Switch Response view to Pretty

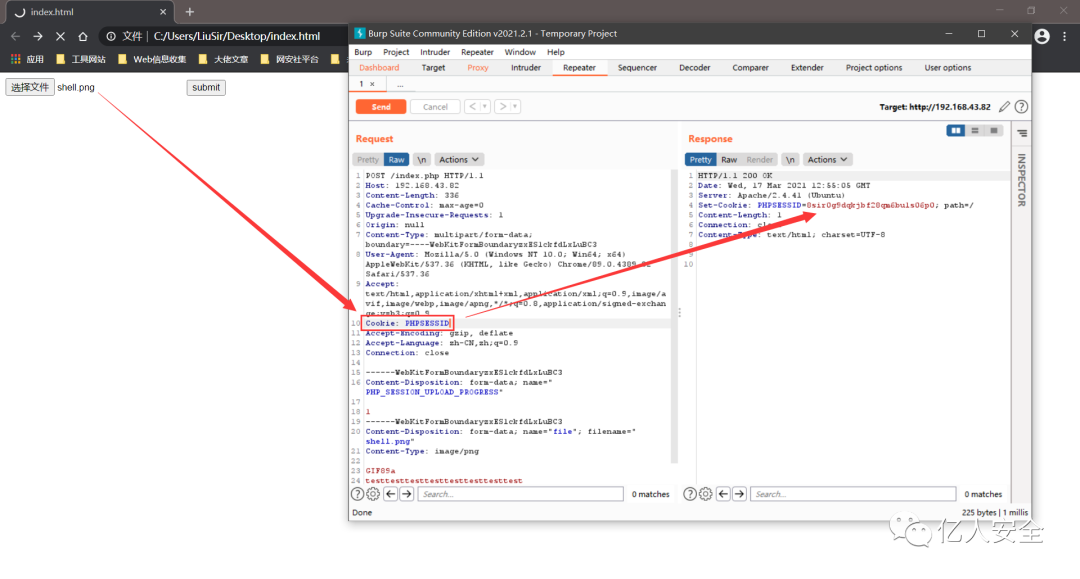point(700,160)
